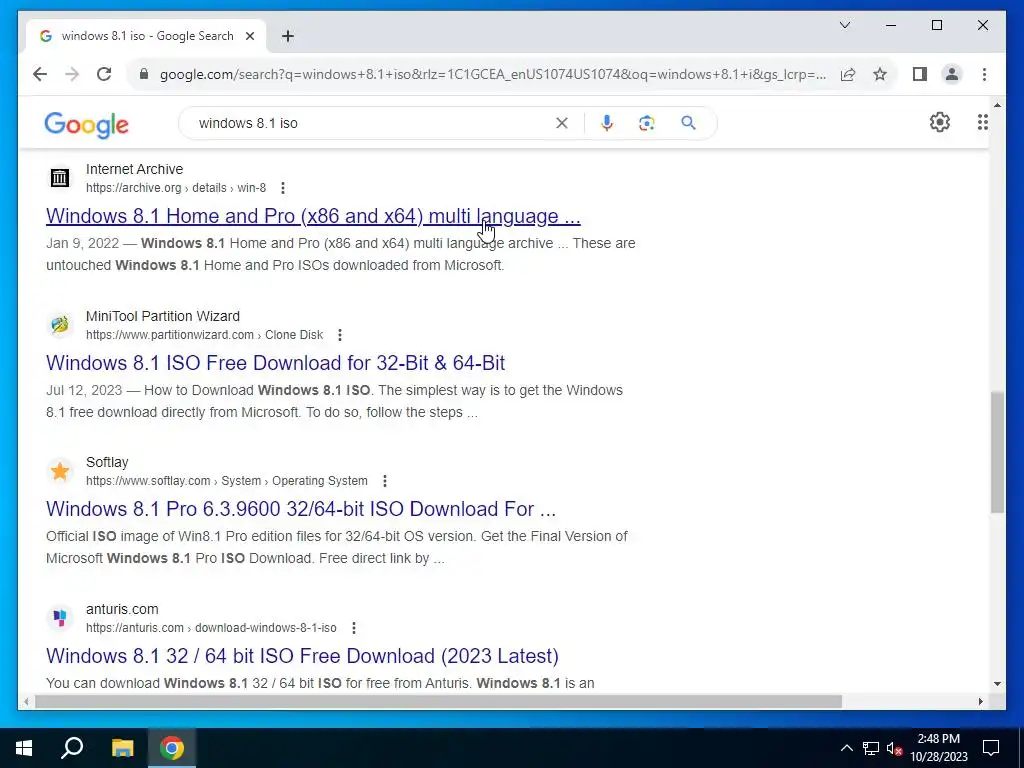1024x768 pixels.
Task: Search by image with Google Lens
Action: point(647,123)
